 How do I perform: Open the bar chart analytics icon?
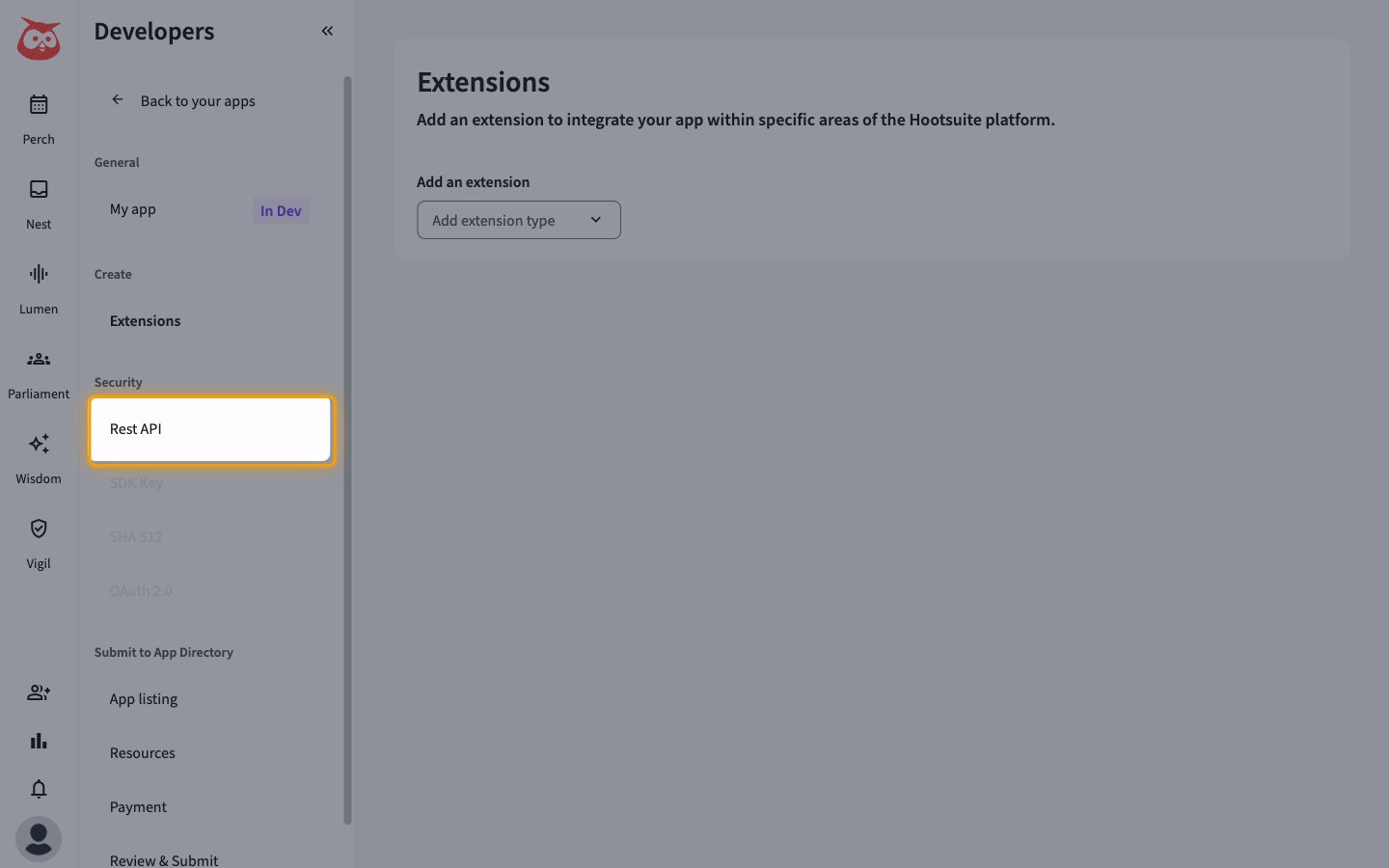pos(39,741)
